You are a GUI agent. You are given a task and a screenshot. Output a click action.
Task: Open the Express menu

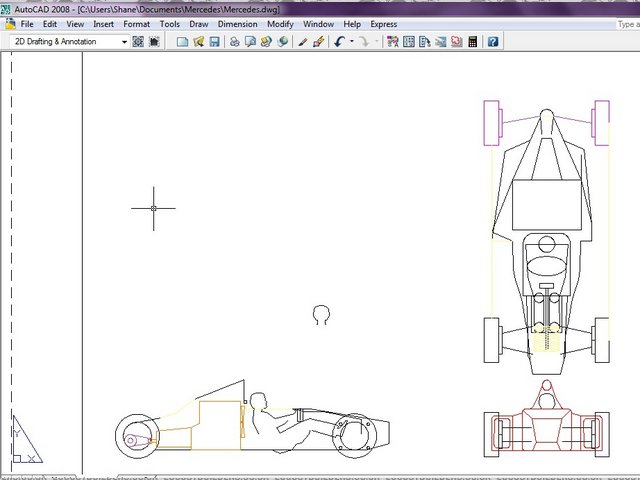pos(383,23)
